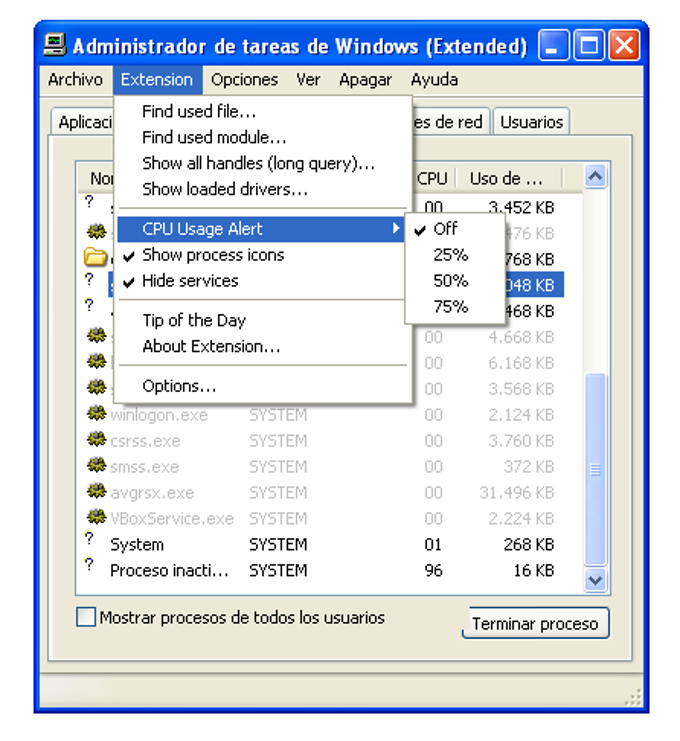Screen dimensions: 680x741
Task: Minimize the Task Manager window
Action: [x=553, y=45]
